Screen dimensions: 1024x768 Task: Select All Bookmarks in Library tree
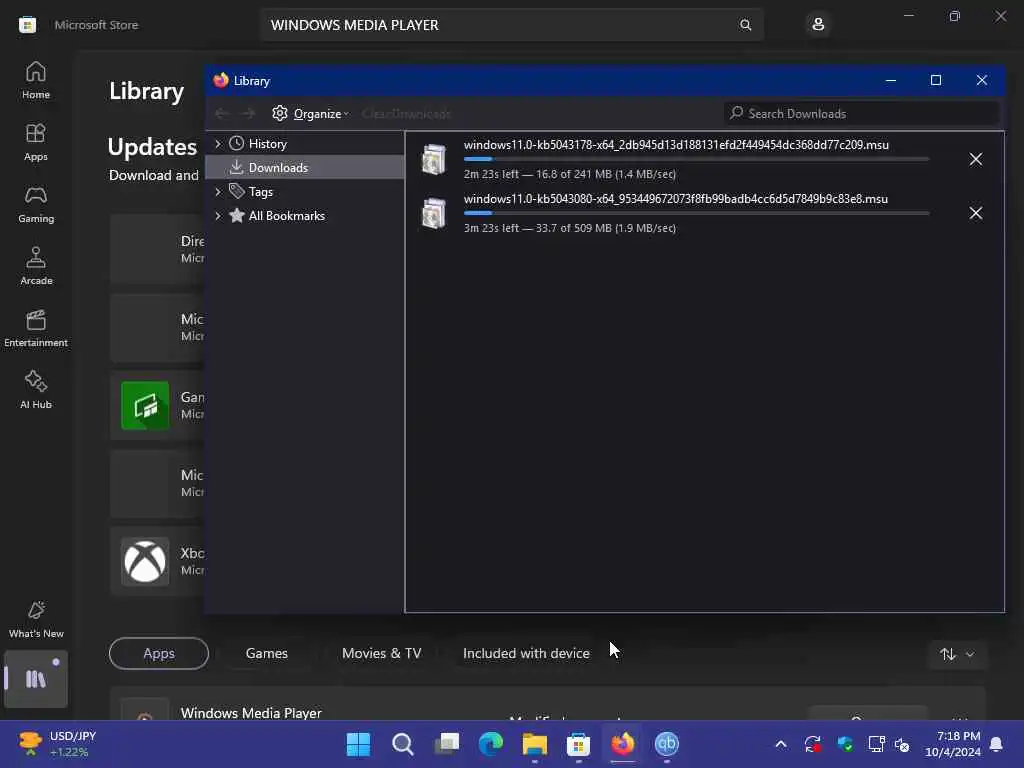pos(286,216)
